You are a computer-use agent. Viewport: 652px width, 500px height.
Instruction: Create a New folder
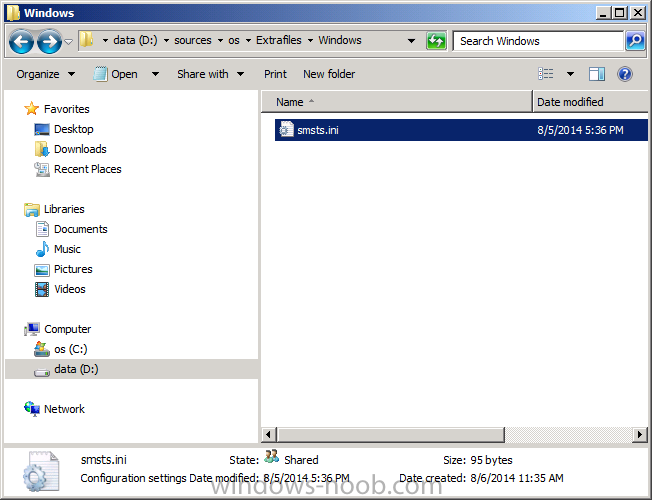[x=329, y=74]
